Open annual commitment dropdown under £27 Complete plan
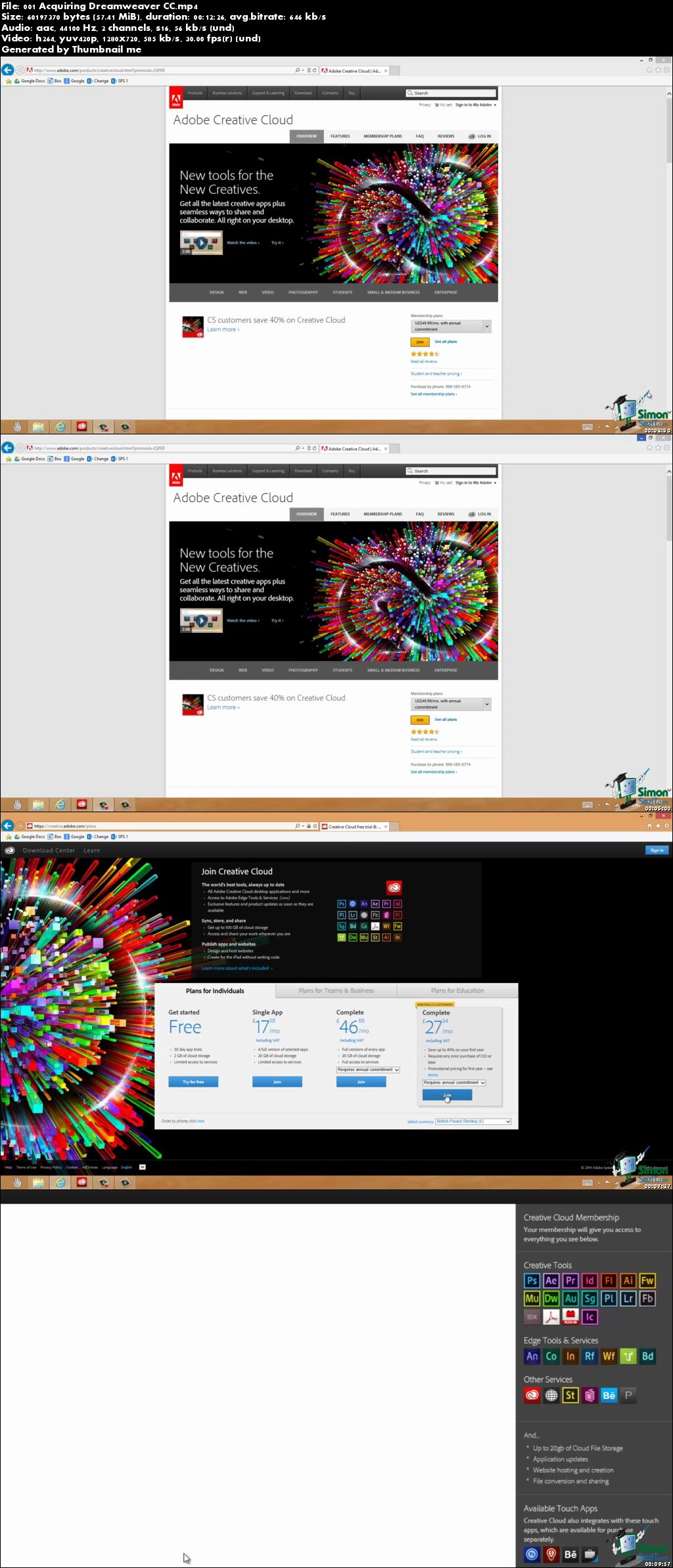673x1568 pixels. tap(454, 1082)
